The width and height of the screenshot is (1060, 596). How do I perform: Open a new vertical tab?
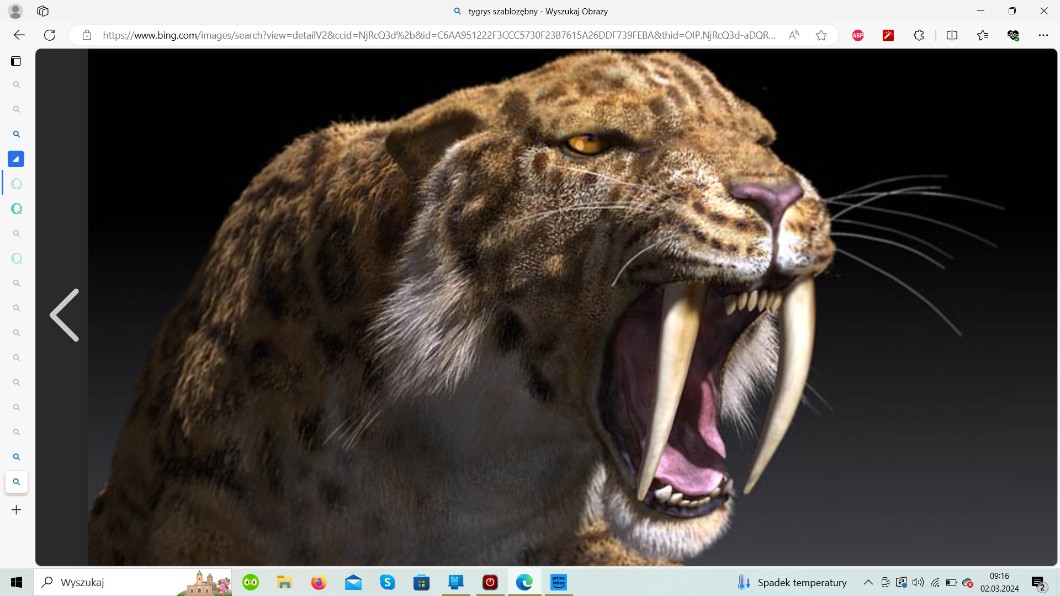[x=16, y=510]
